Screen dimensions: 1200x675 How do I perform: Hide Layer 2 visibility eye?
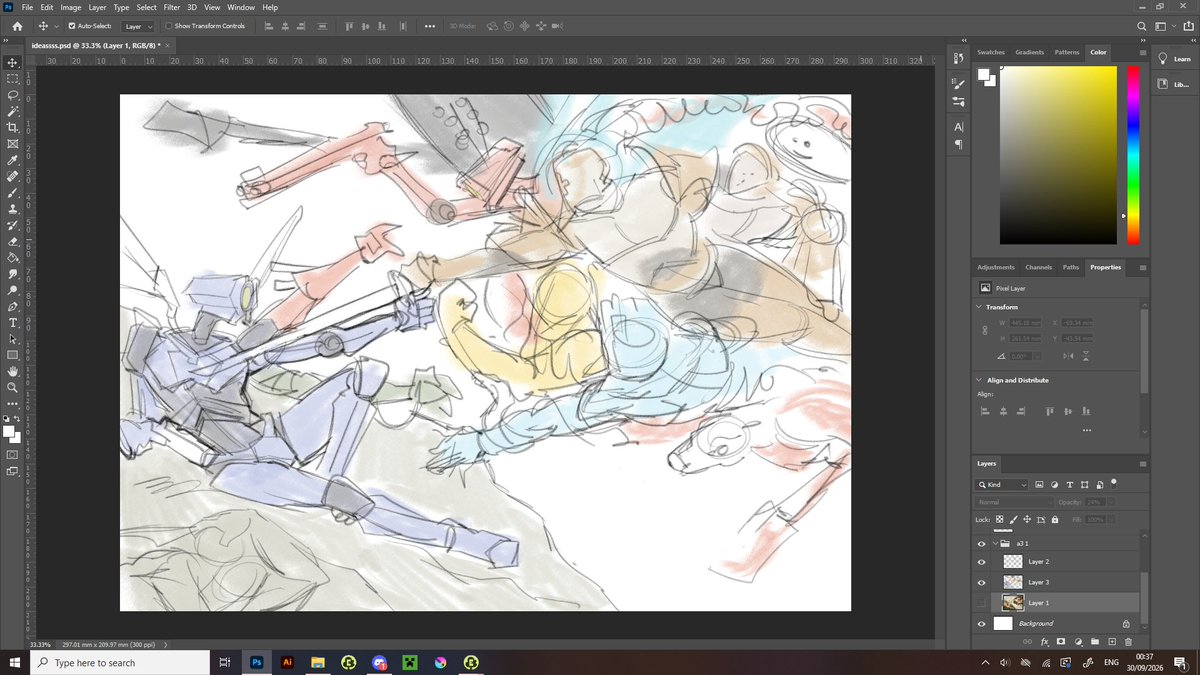click(x=981, y=562)
